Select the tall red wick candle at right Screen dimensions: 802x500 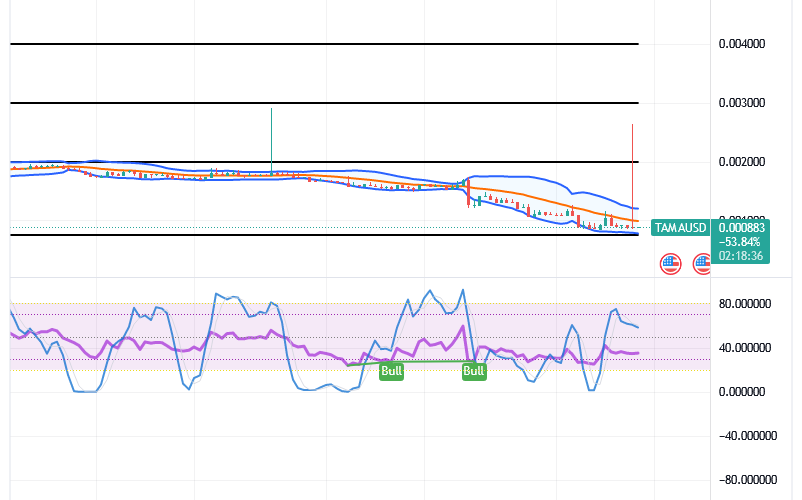click(633, 176)
